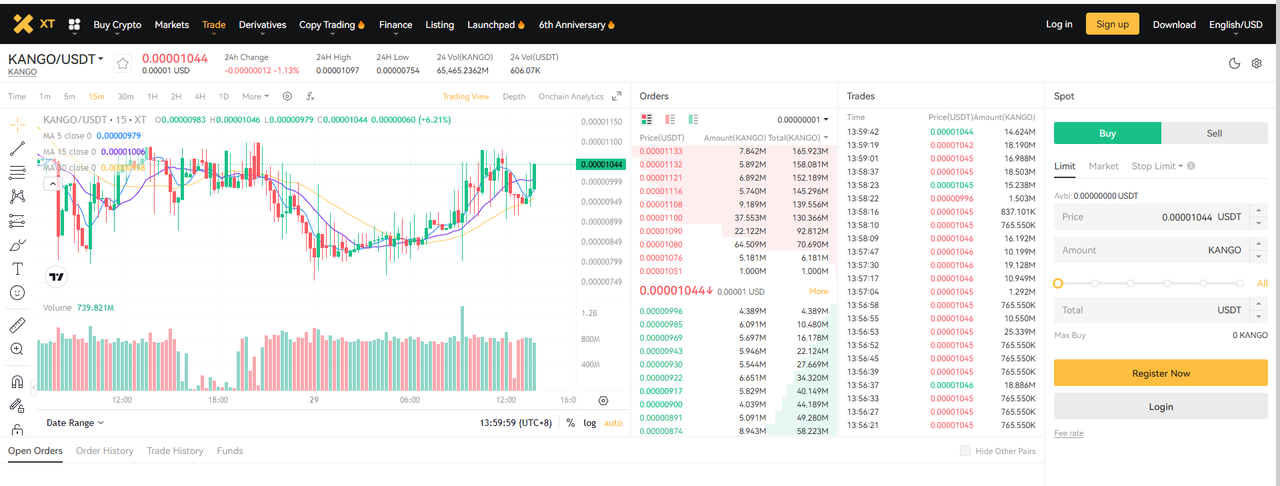
Task: Toggle log scale on the chart
Action: click(590, 423)
